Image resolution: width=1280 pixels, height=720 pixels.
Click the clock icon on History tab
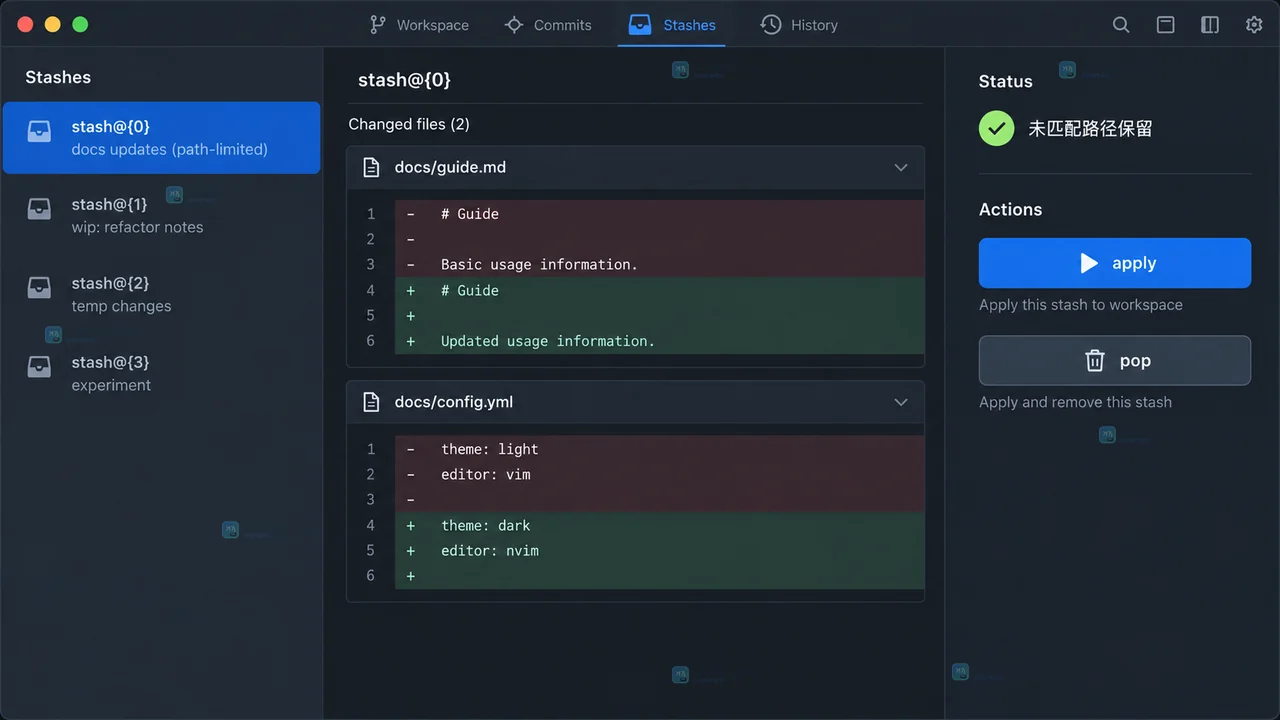tap(770, 25)
